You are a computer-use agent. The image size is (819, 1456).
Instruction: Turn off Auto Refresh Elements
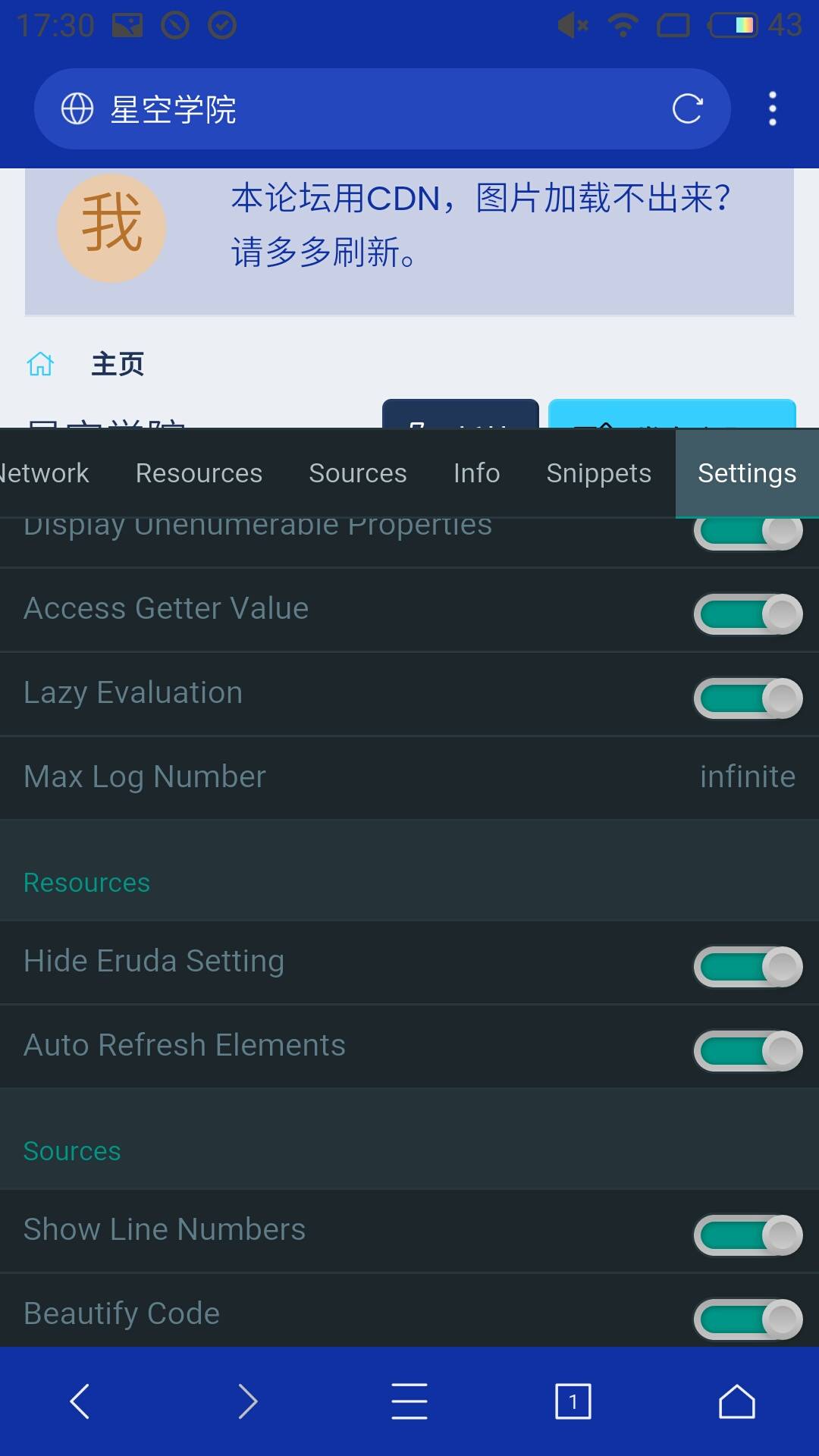click(x=748, y=1050)
